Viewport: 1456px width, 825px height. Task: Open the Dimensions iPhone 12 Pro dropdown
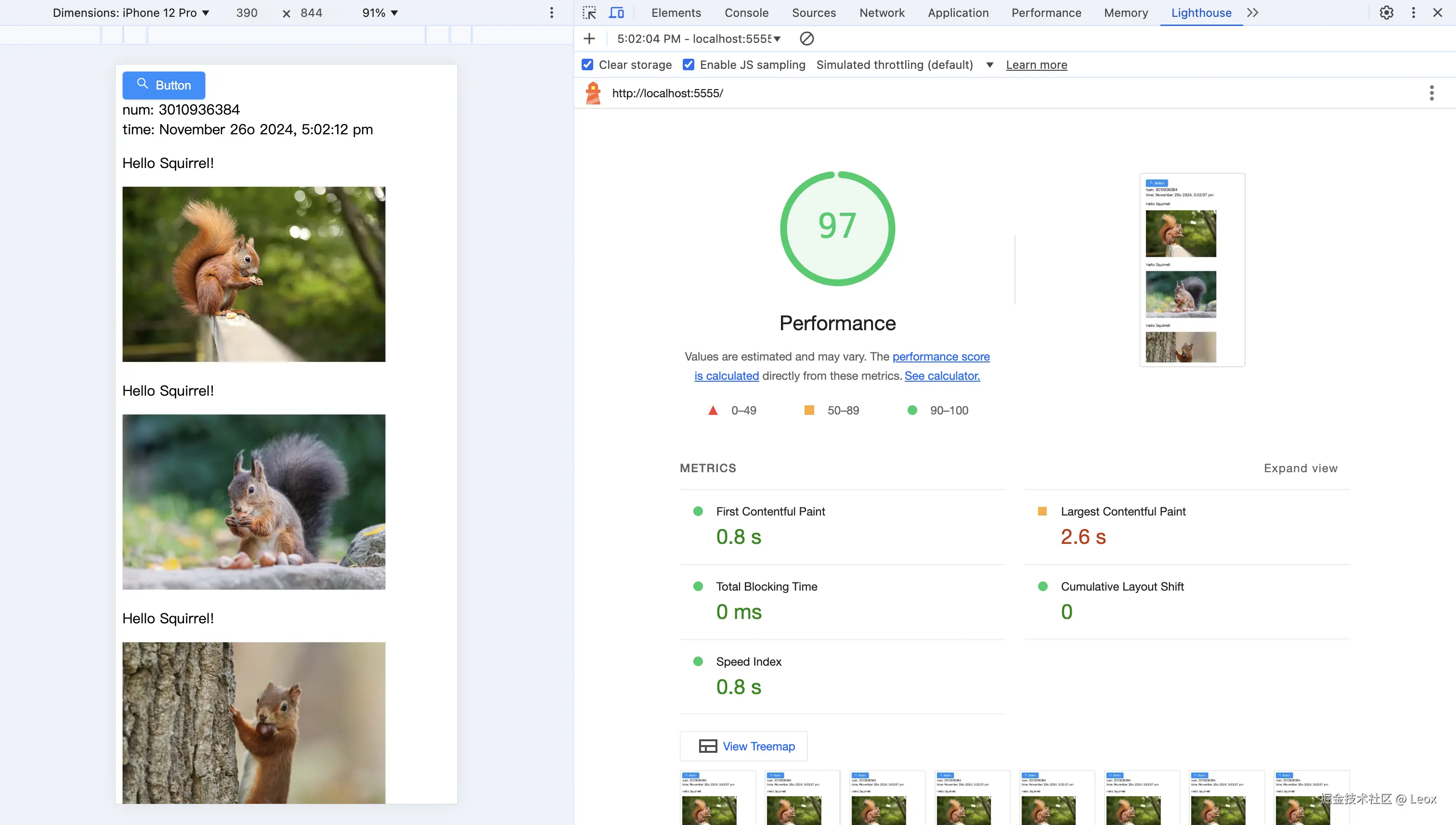click(131, 13)
